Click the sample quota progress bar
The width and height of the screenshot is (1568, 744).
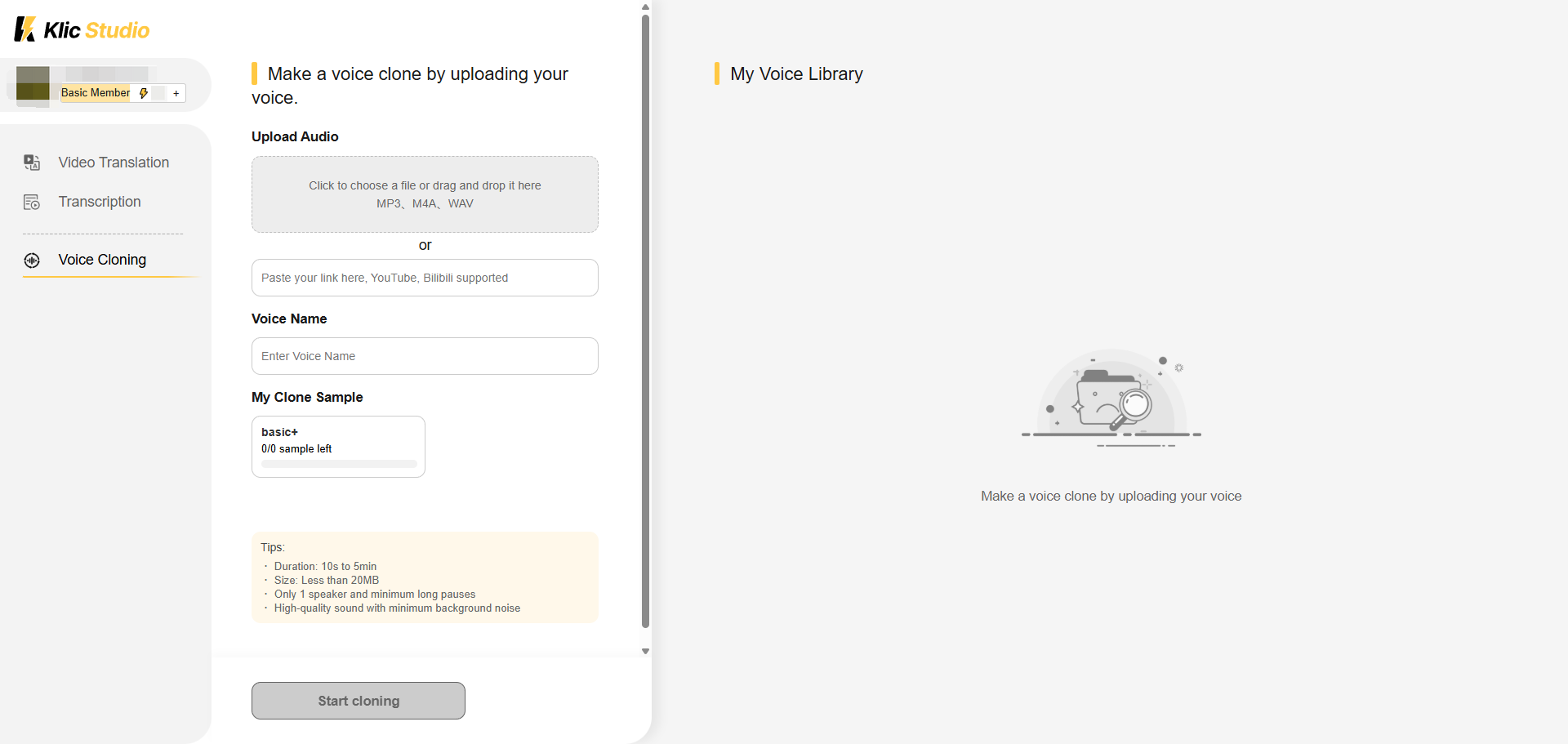339,464
